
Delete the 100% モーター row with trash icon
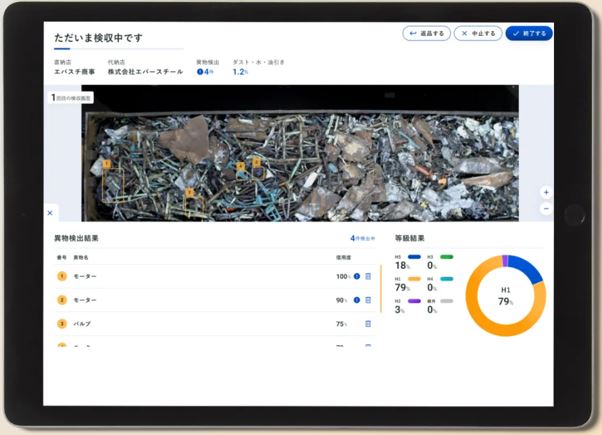pos(368,276)
